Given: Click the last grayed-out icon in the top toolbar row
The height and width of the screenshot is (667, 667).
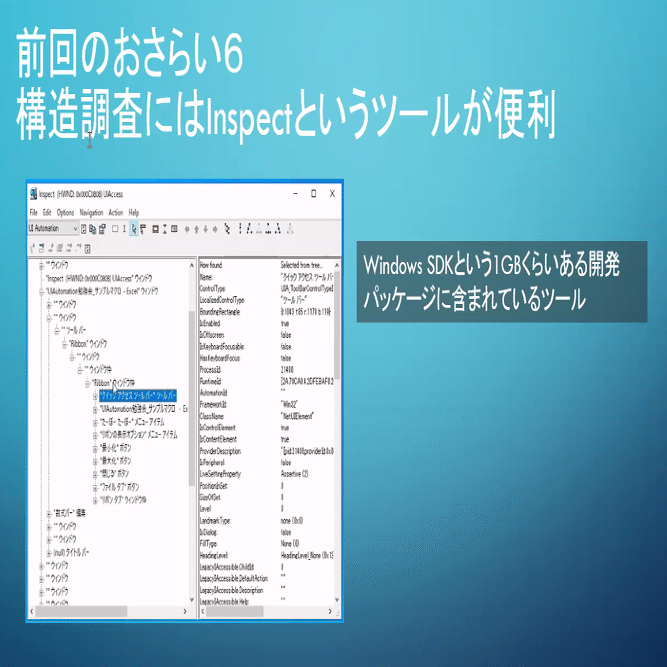Looking at the screenshot, I should click(x=290, y=229).
